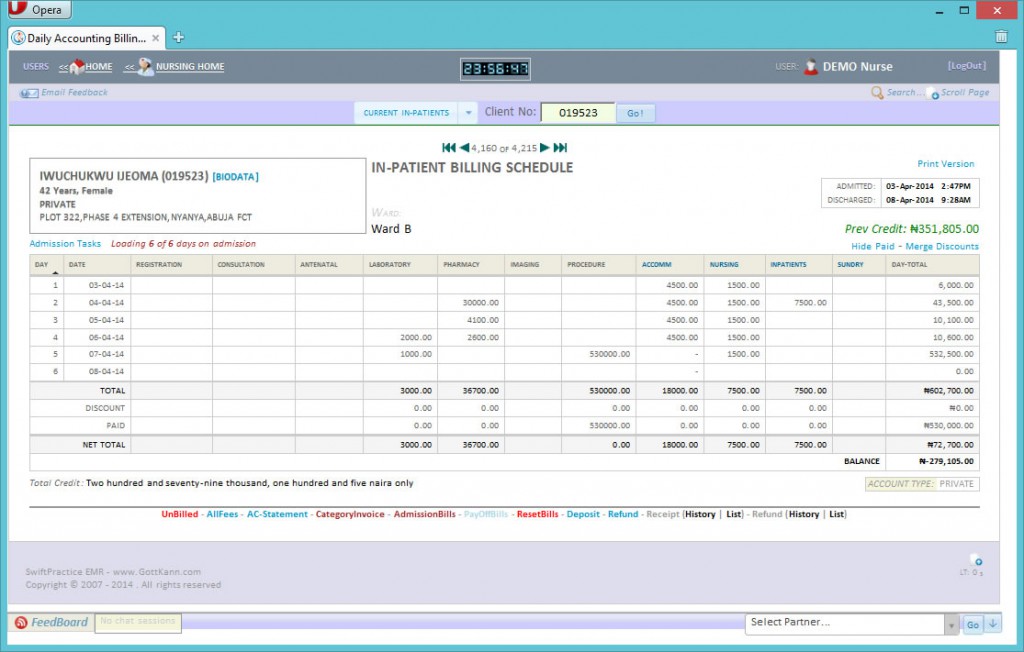Go to next patient record arrow

[546, 148]
